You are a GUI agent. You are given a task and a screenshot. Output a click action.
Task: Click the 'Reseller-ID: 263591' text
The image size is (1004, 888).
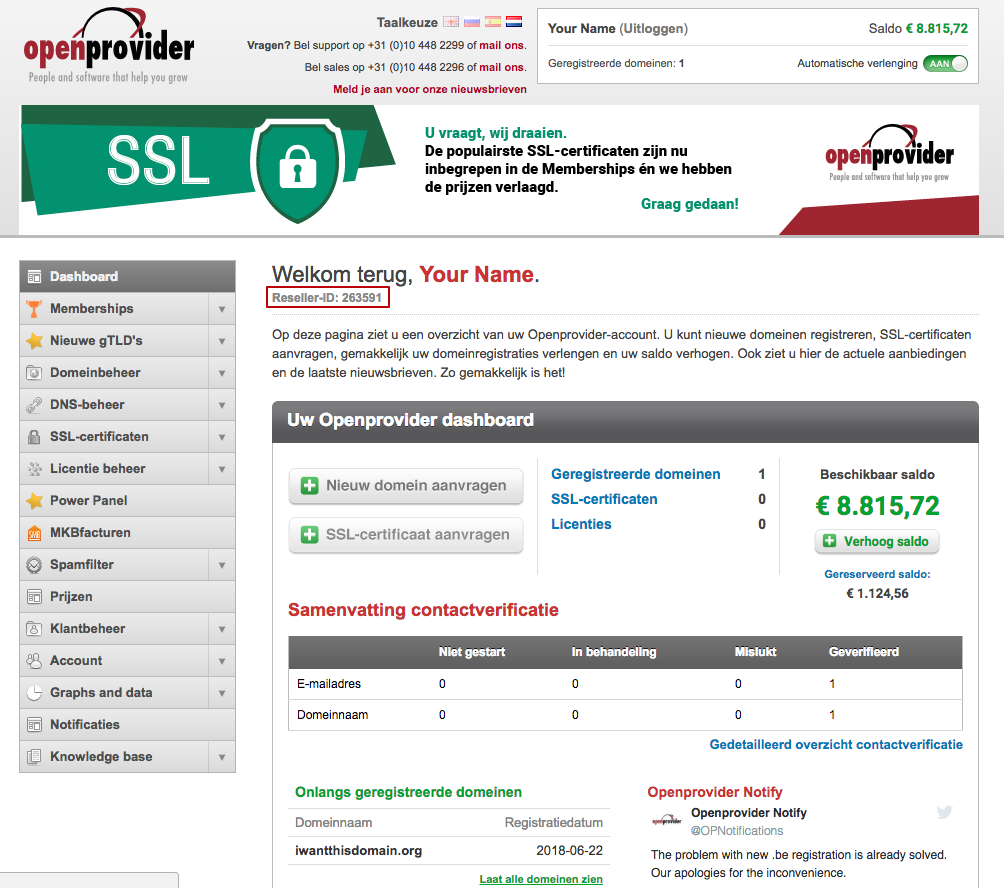[x=327, y=298]
